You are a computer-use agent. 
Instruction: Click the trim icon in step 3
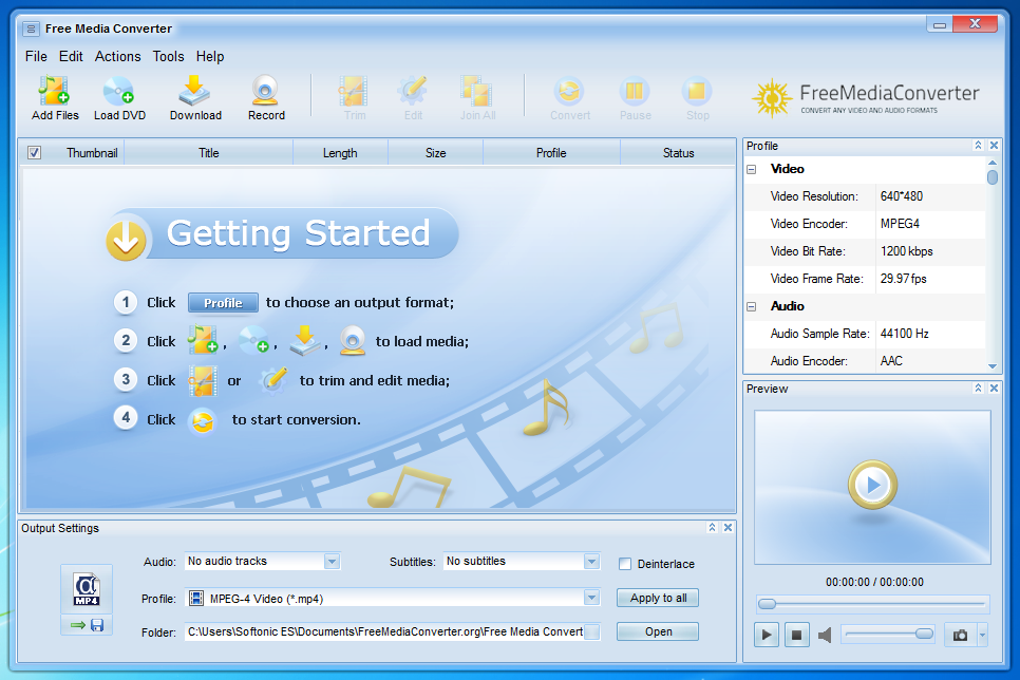click(x=203, y=381)
